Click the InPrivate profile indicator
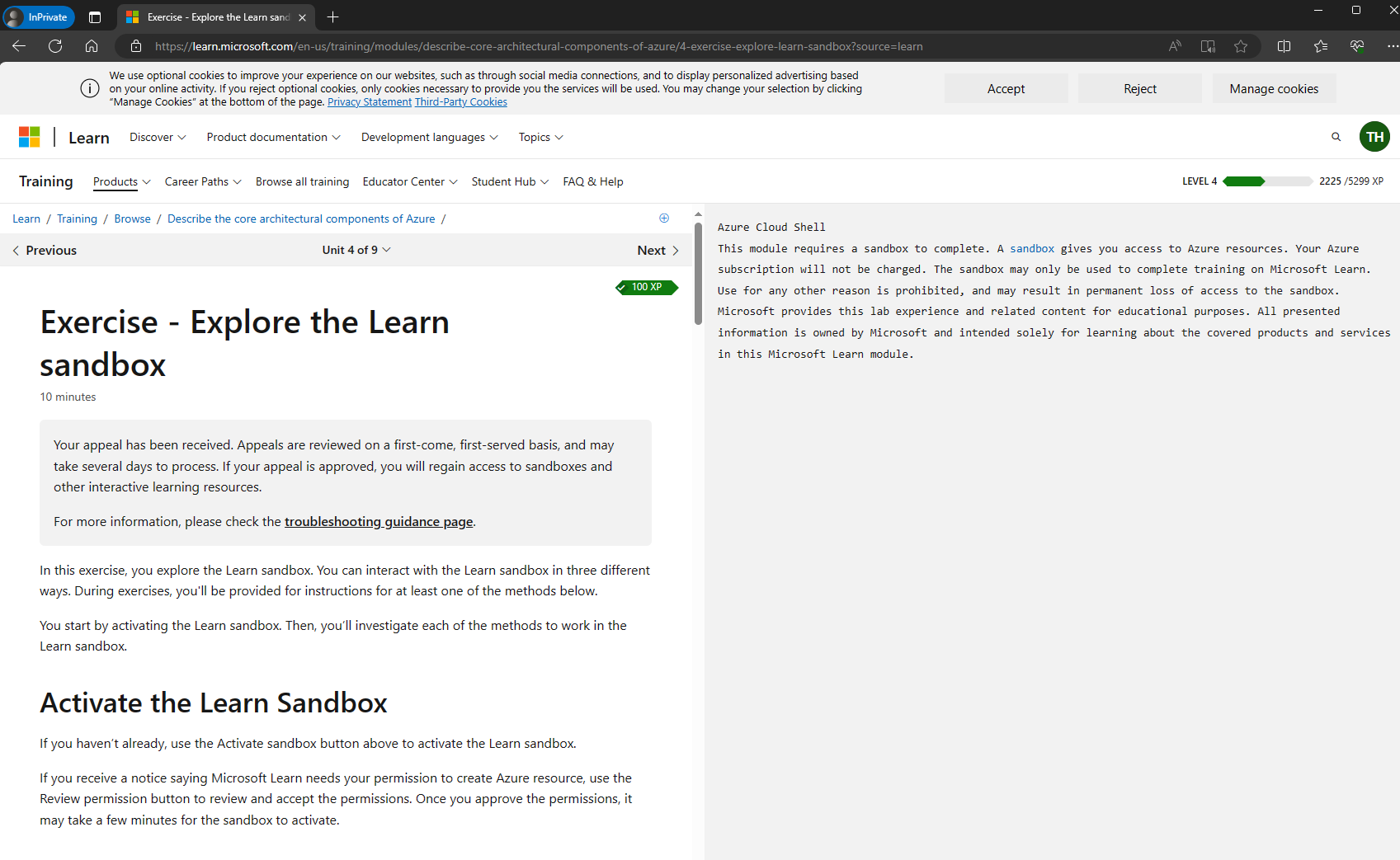This screenshot has height=860, width=1400. coord(39,17)
